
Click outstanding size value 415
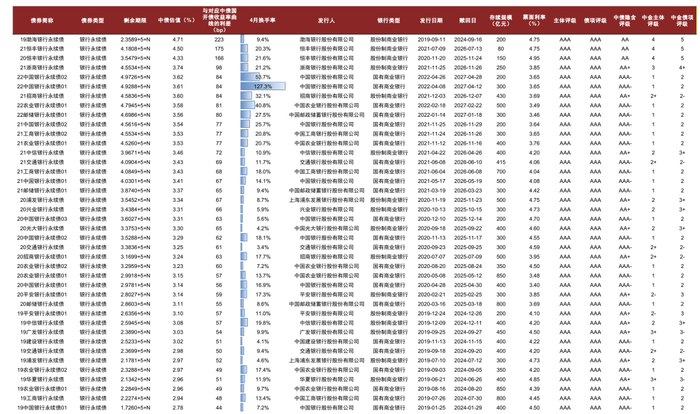click(x=501, y=162)
